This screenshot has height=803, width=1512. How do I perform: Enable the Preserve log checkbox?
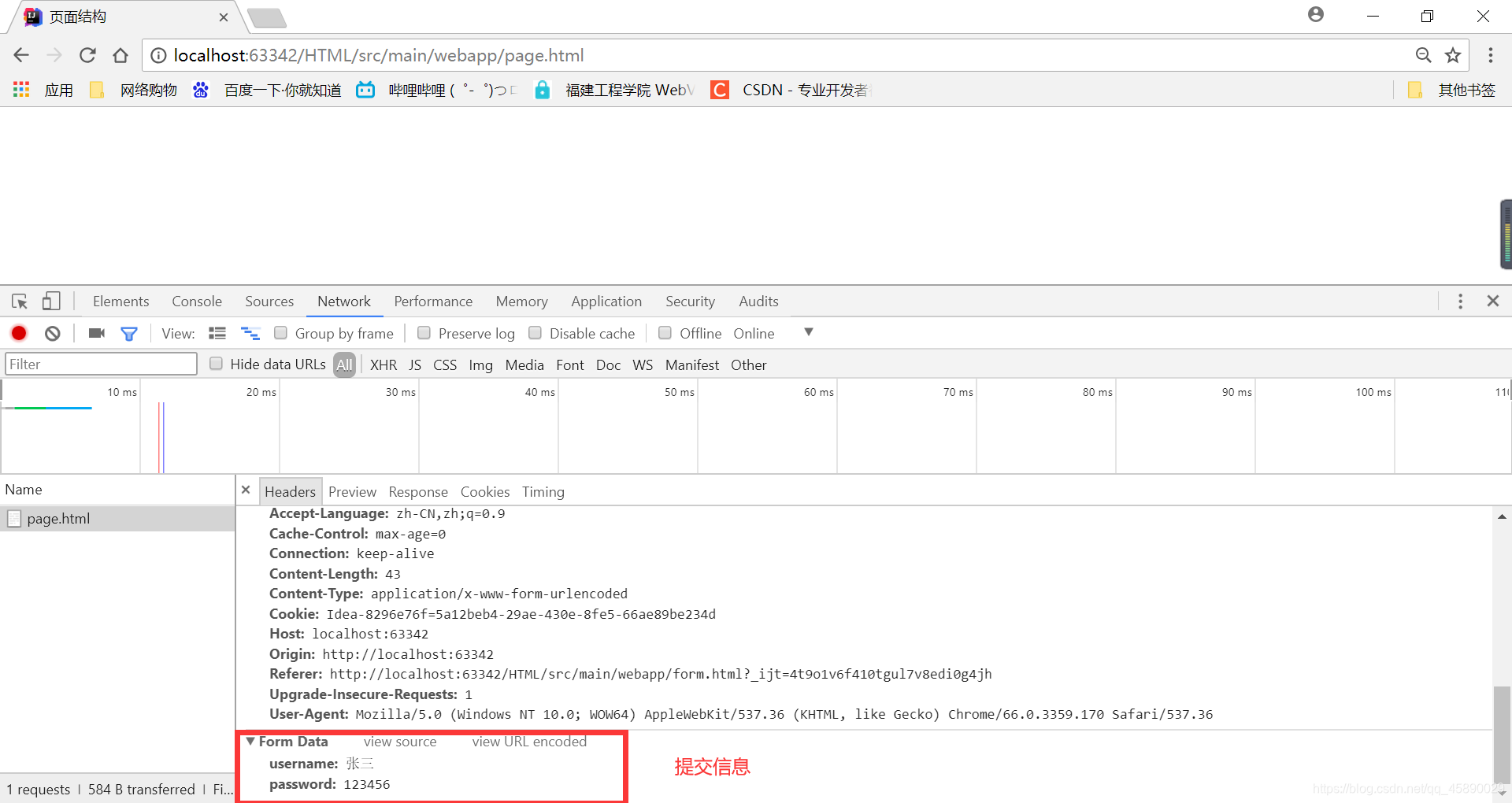tap(424, 333)
